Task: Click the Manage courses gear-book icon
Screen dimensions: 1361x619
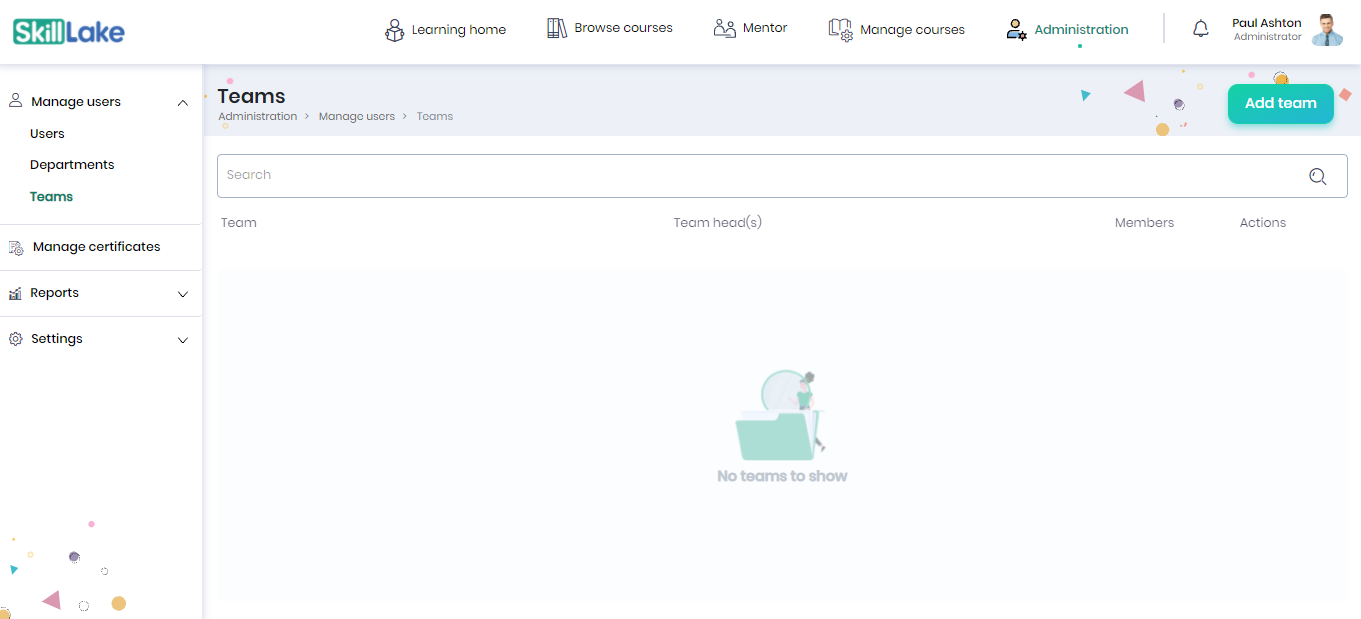Action: coord(840,30)
